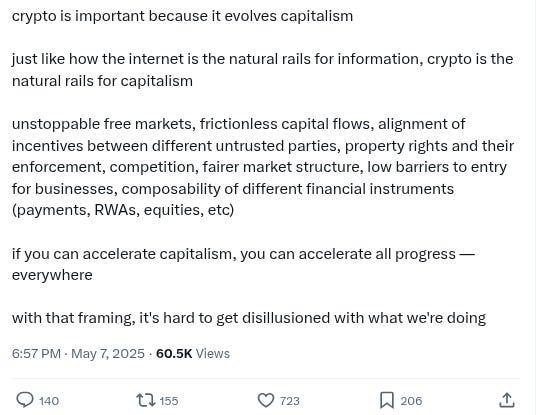Image resolution: width=536 pixels, height=415 pixels.
Task: Click the 'natural rails for capitalism' line
Action: click(102, 81)
